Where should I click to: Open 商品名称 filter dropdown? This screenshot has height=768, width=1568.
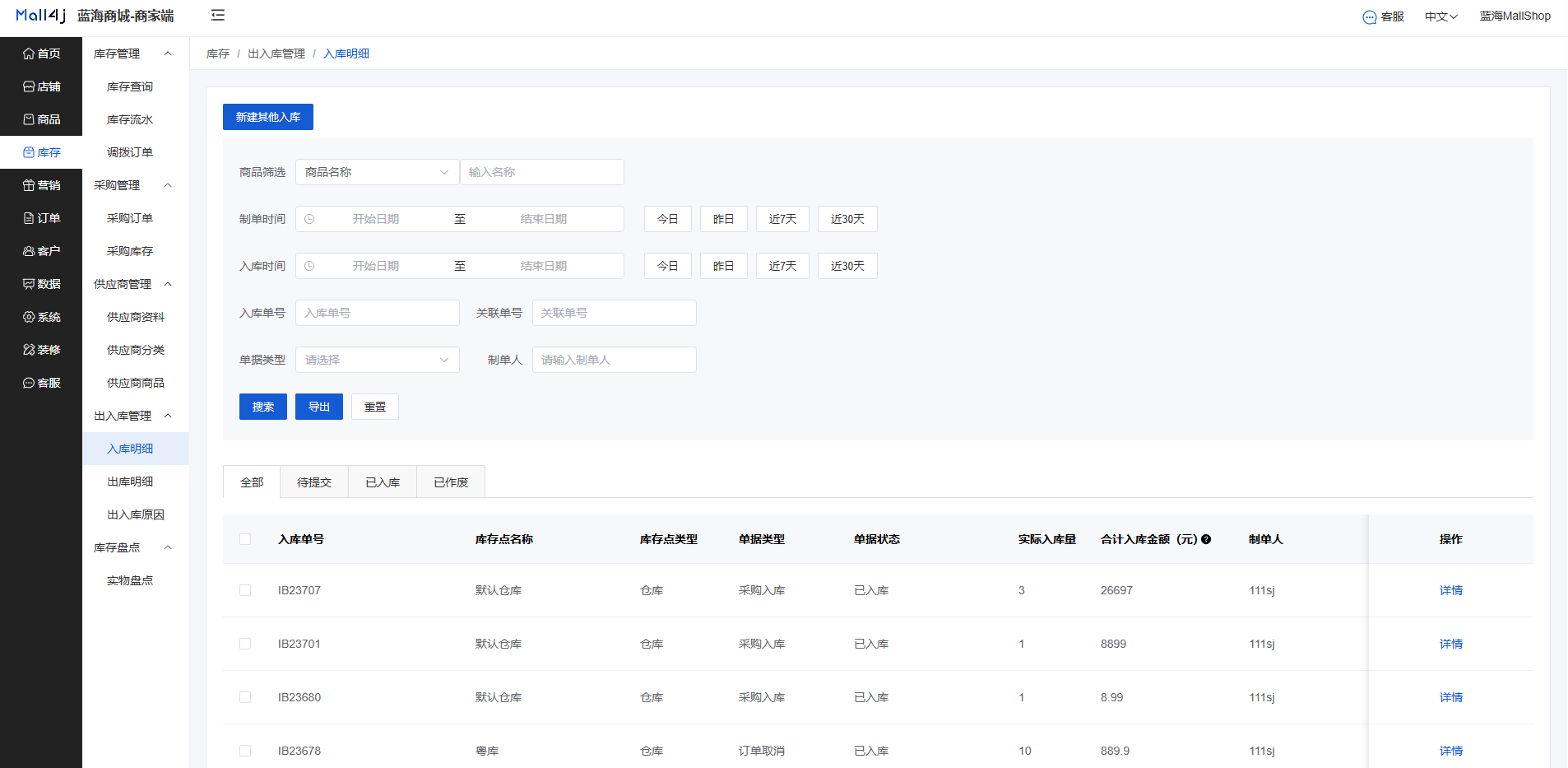377,172
